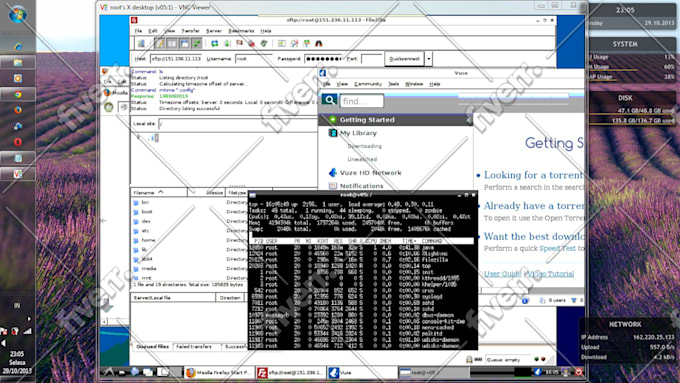Toggle FileZilla synchronized browsing icon
This screenshot has width=680, height=383.
tap(307, 43)
